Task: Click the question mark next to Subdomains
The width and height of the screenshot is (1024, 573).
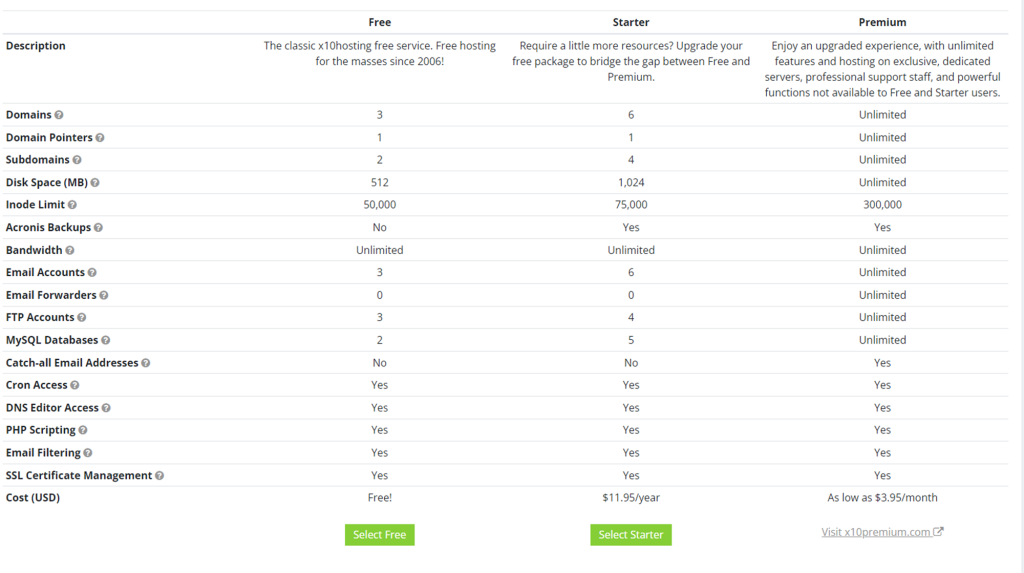Action: (x=77, y=160)
